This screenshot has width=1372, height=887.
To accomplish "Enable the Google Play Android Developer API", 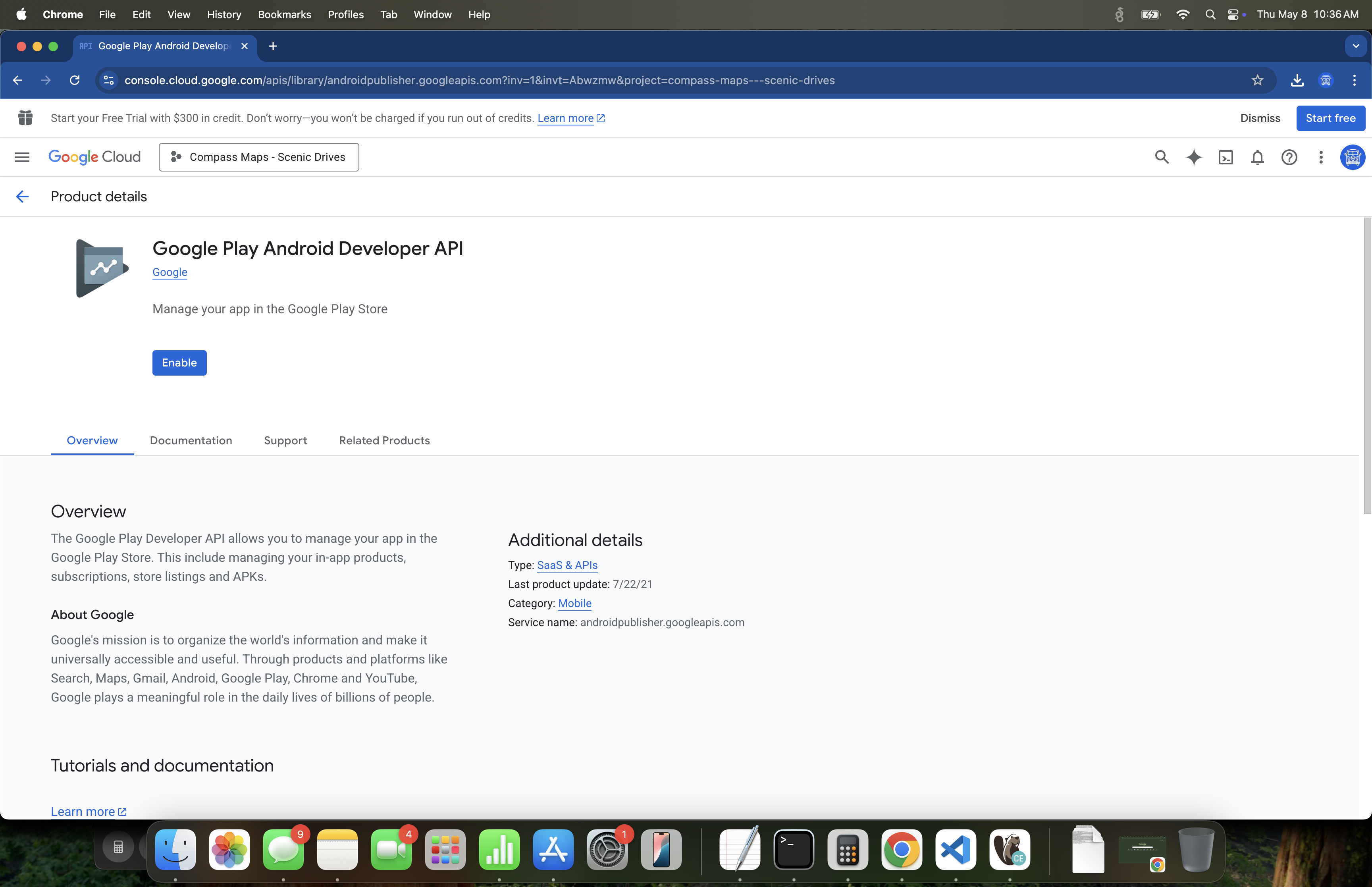I will click(179, 363).
